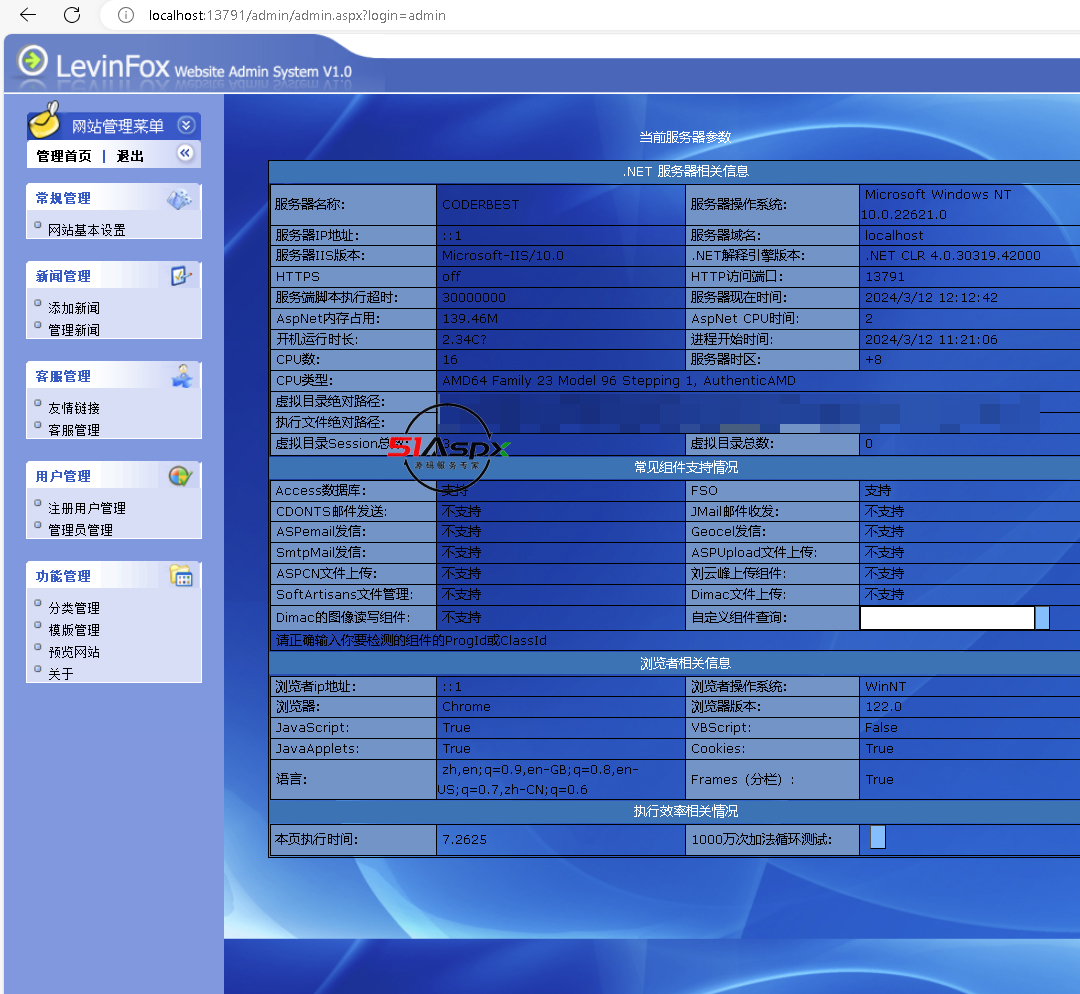View site info icon in the address bar
The height and width of the screenshot is (994, 1080).
(125, 15)
